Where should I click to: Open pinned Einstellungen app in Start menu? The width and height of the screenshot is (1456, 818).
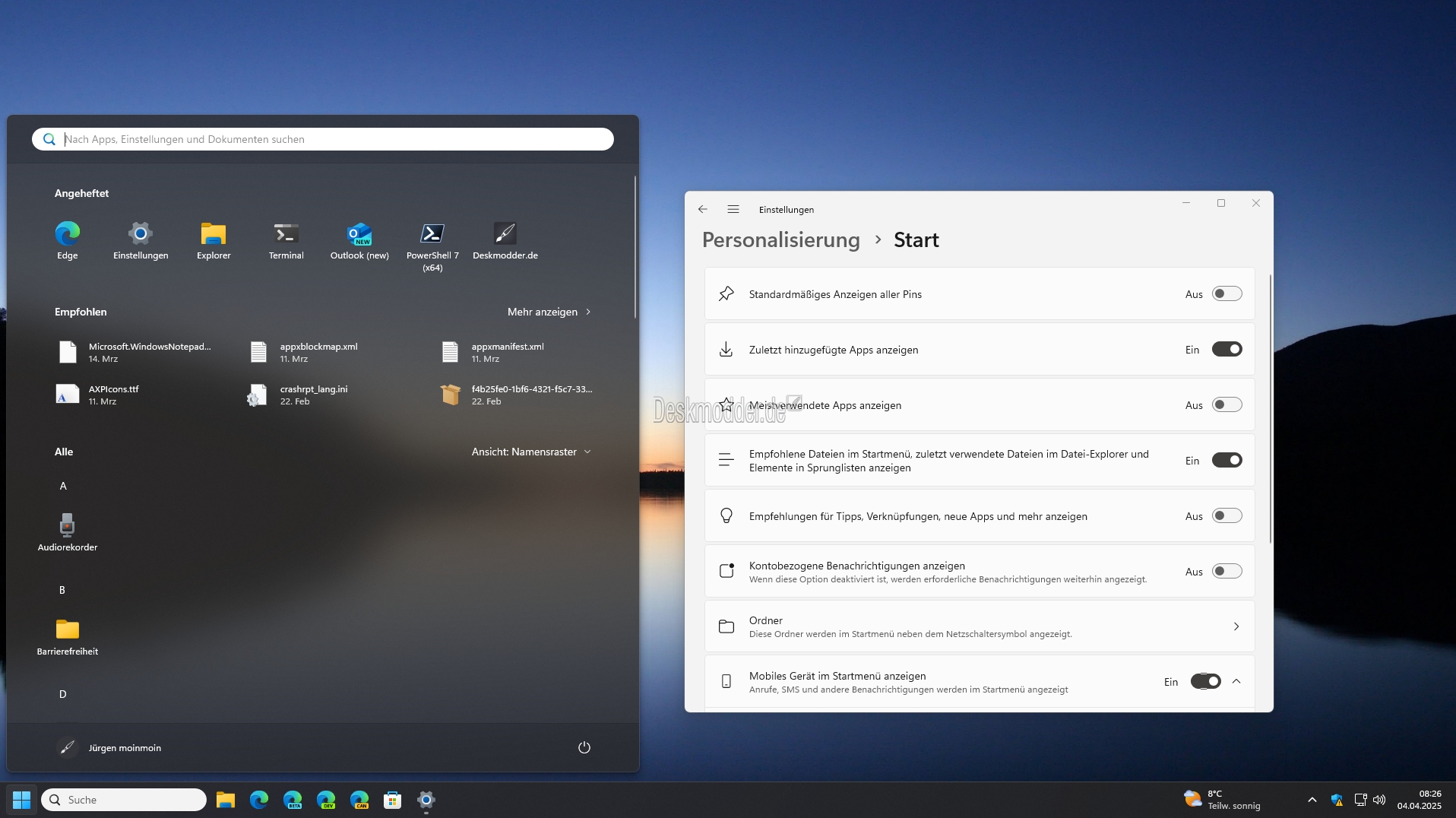pos(141,241)
